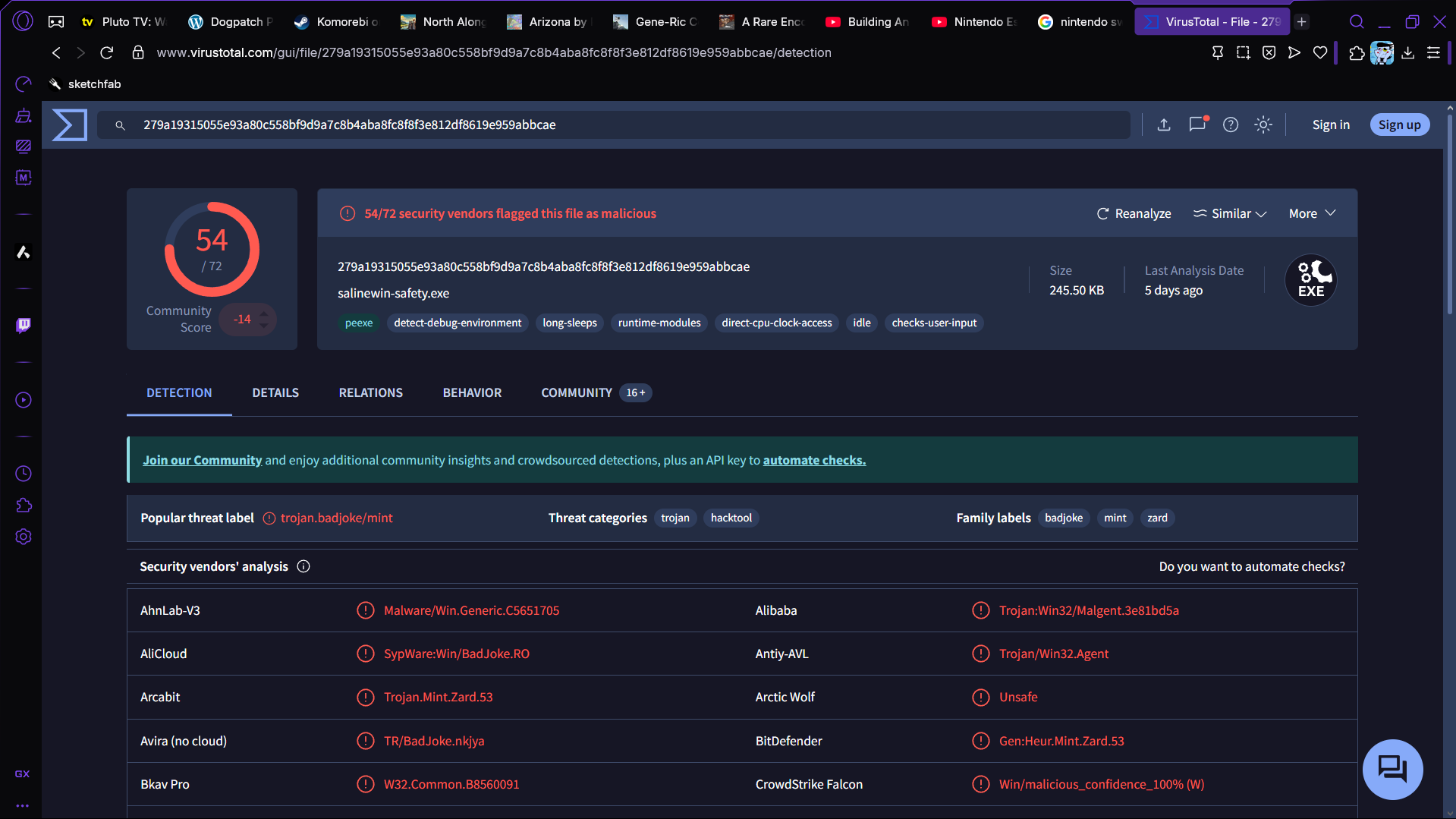Image resolution: width=1456 pixels, height=819 pixels.
Task: Open a new browser tab
Action: [x=1302, y=22]
